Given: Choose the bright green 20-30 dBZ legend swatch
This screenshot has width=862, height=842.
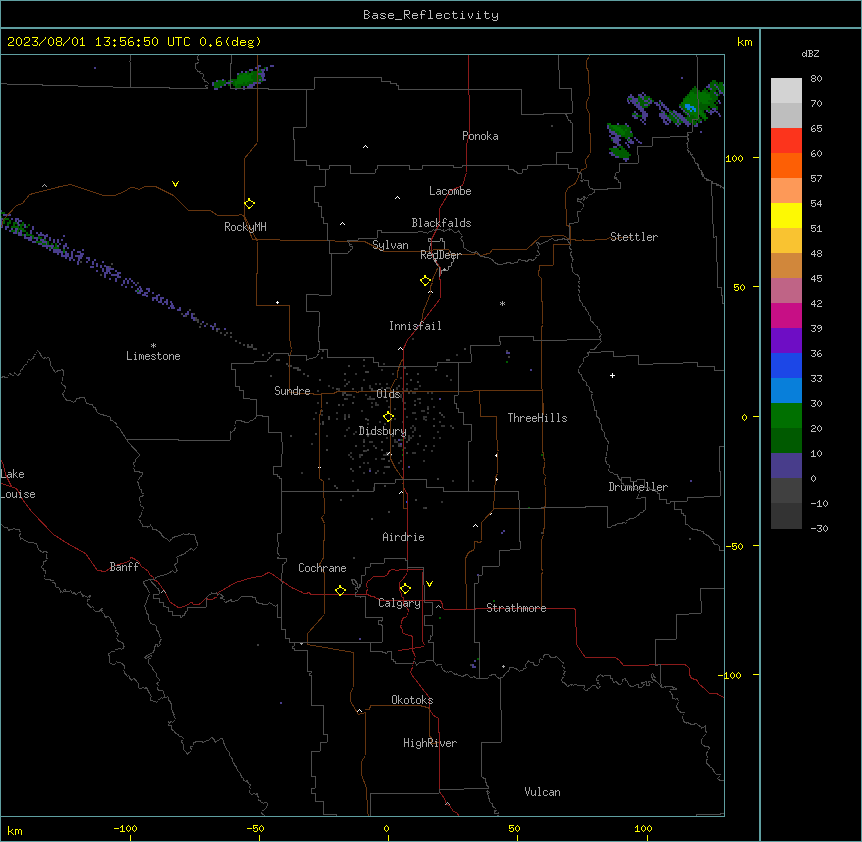Looking at the screenshot, I should (786, 416).
